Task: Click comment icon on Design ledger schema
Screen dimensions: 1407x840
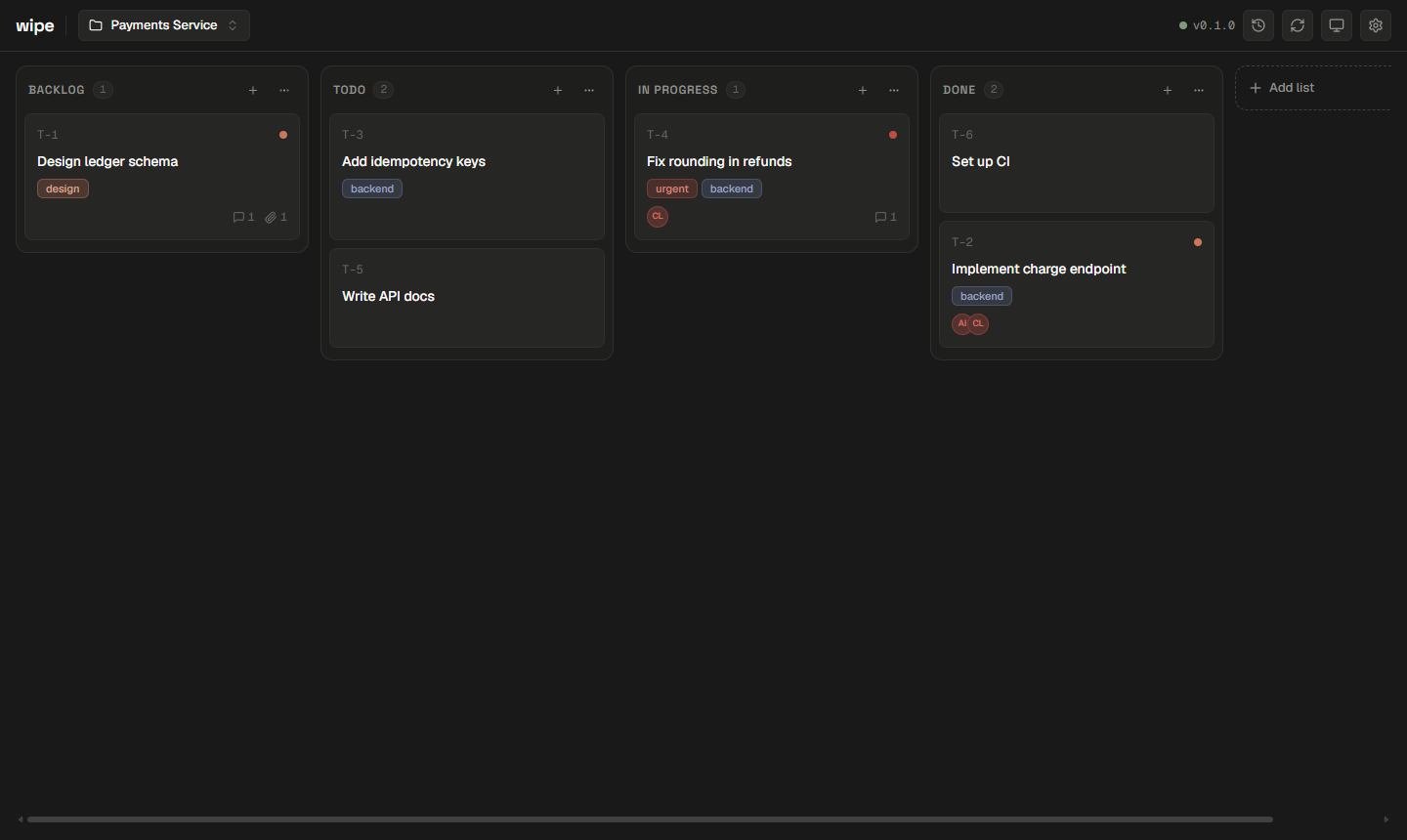Action: pyautogui.click(x=238, y=217)
